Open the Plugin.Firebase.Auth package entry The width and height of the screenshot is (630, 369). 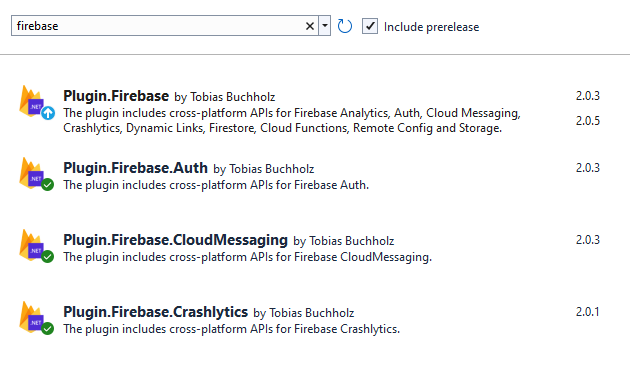[135, 168]
